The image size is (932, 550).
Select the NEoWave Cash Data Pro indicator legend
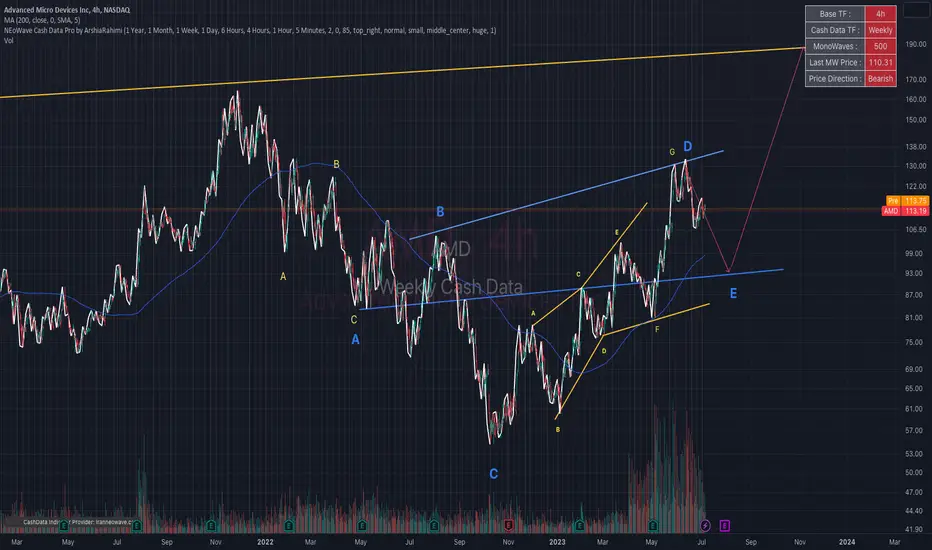250,30
